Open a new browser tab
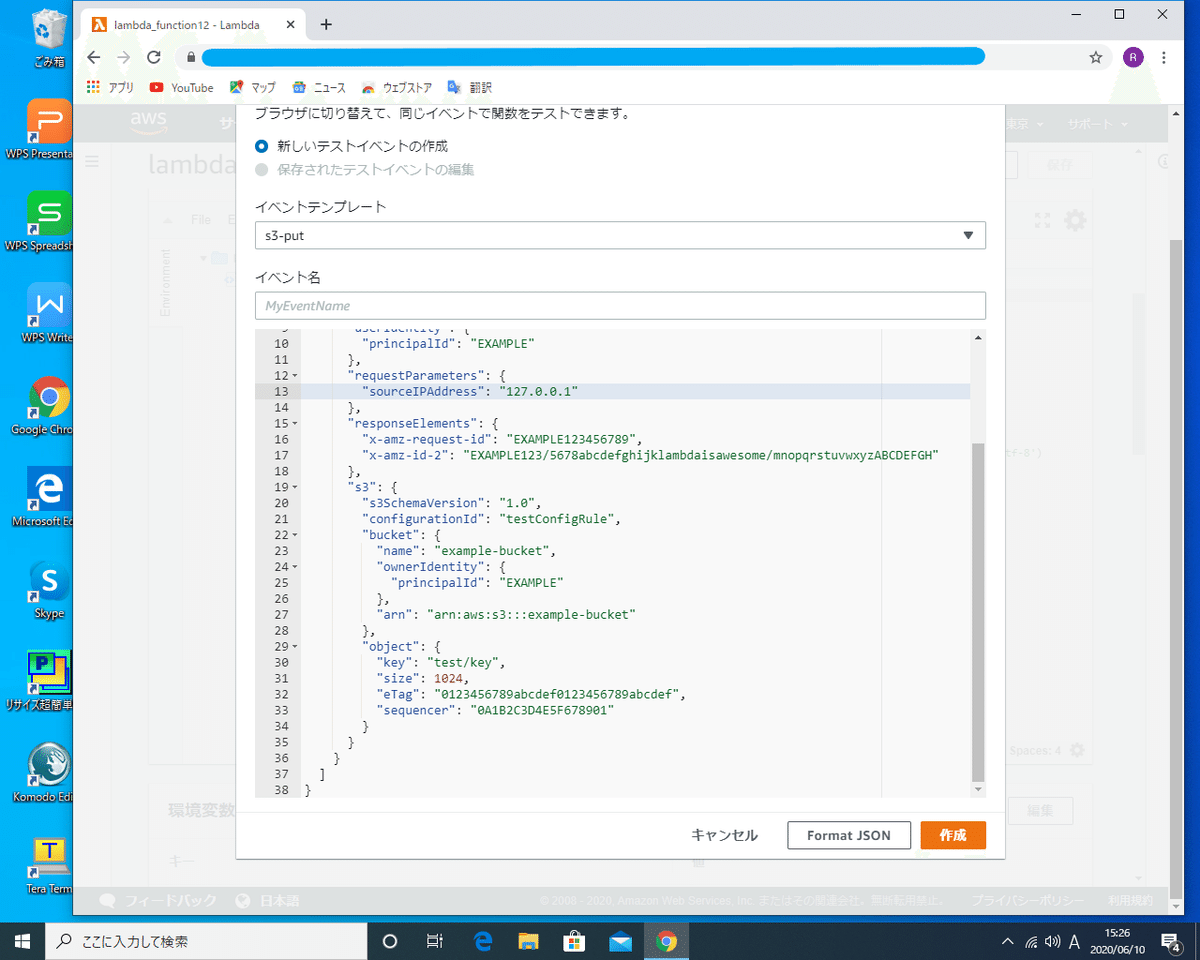The image size is (1200, 960). coord(326,25)
